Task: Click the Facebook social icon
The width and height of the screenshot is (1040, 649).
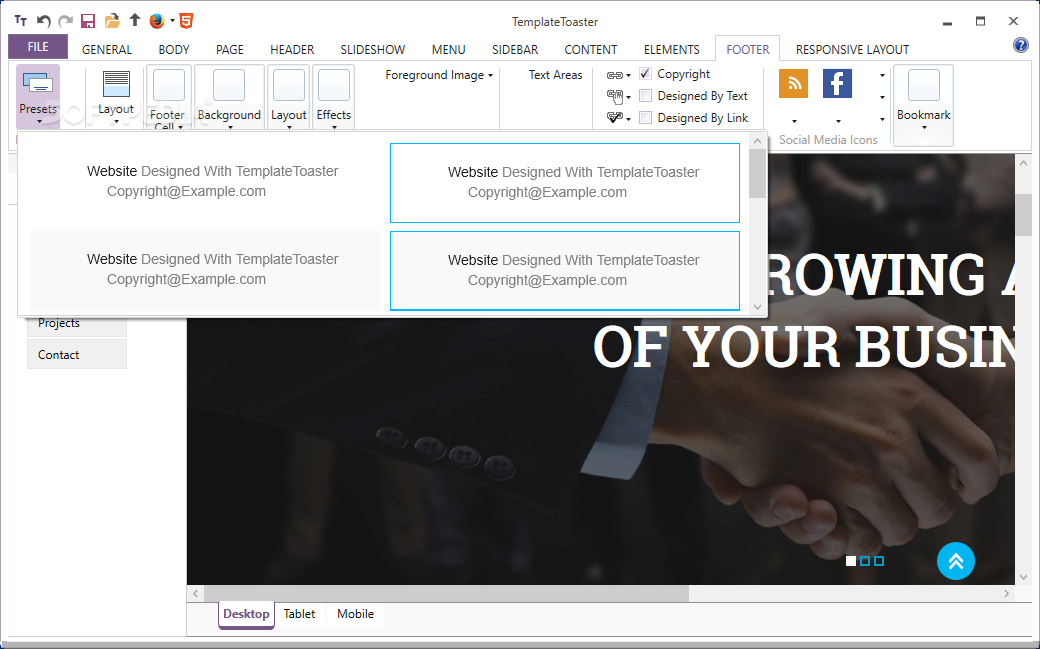Action: click(837, 83)
